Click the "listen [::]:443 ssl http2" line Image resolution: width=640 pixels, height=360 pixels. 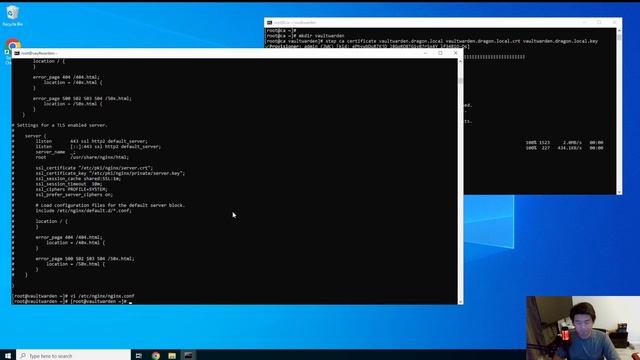click(98, 147)
